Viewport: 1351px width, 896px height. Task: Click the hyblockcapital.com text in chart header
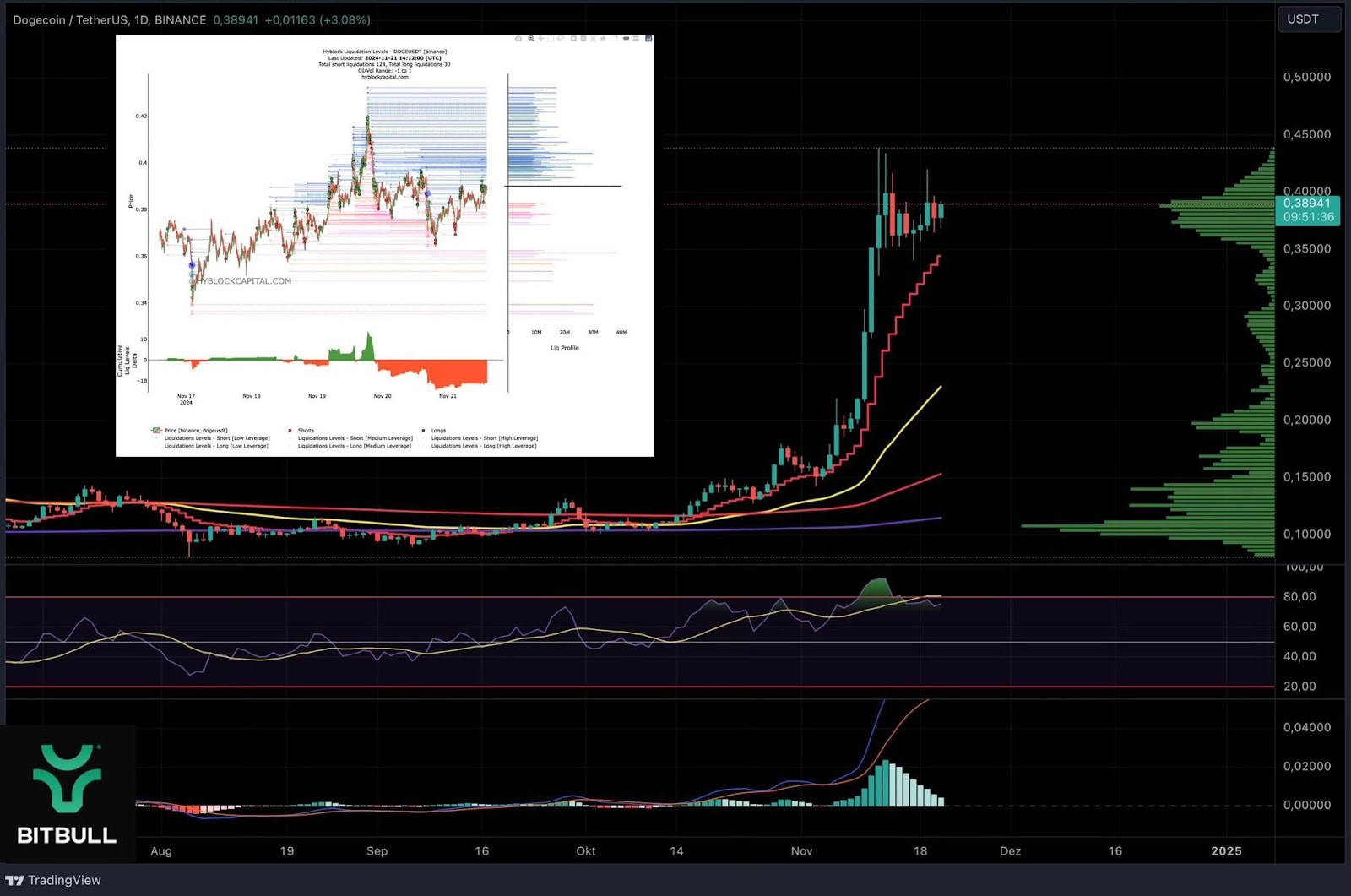click(385, 77)
